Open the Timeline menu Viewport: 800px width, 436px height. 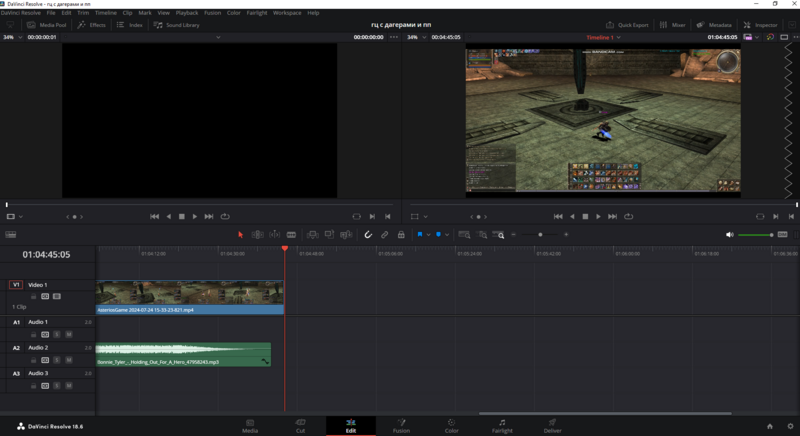click(106, 13)
